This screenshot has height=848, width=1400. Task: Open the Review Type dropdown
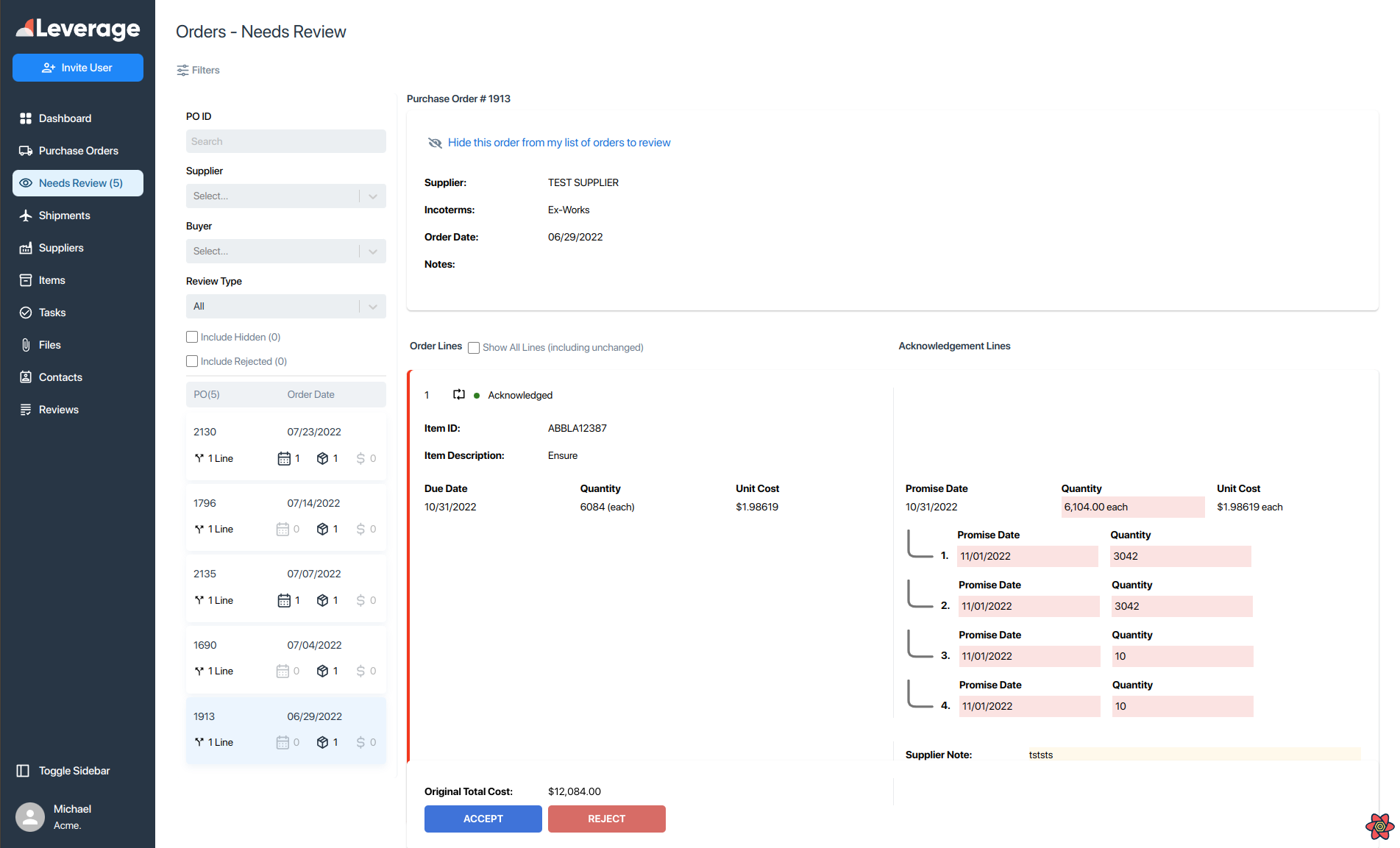point(285,307)
